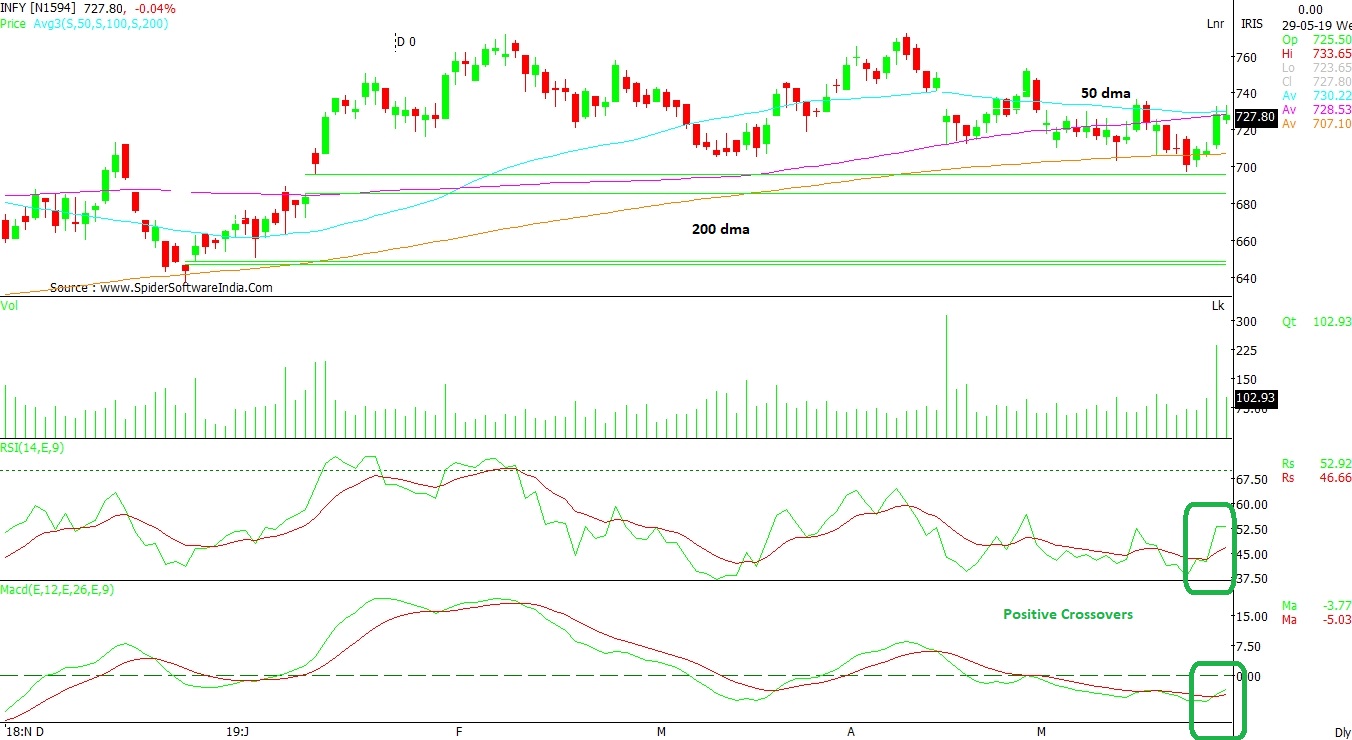Open the SpiderSoftwareIndia.Com source link
The width and height of the screenshot is (1352, 740).
click(161, 287)
